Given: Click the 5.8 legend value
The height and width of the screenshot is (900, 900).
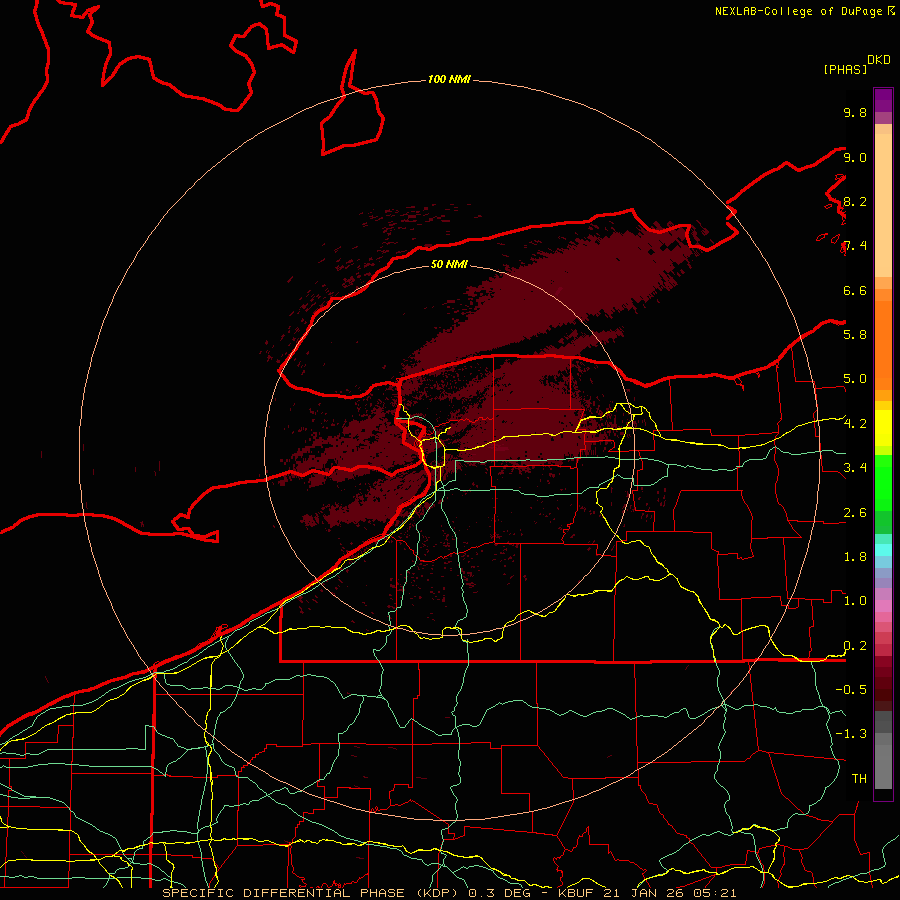Looking at the screenshot, I should (855, 335).
